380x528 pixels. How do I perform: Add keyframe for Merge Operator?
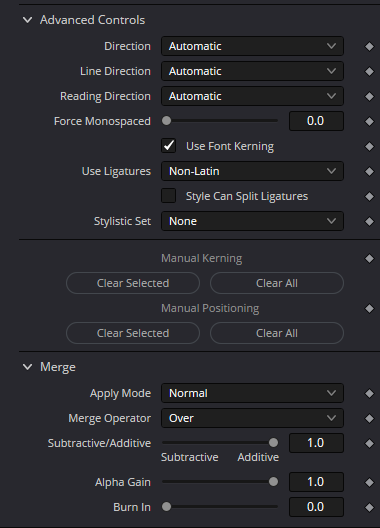pos(370,418)
